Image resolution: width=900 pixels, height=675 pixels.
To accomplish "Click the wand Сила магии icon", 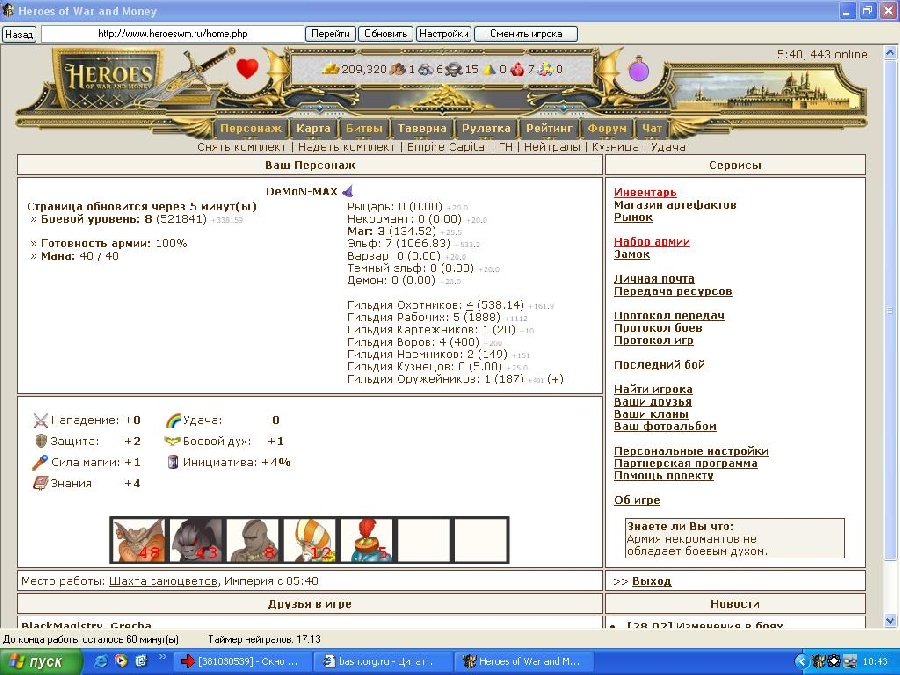I will (x=40, y=462).
